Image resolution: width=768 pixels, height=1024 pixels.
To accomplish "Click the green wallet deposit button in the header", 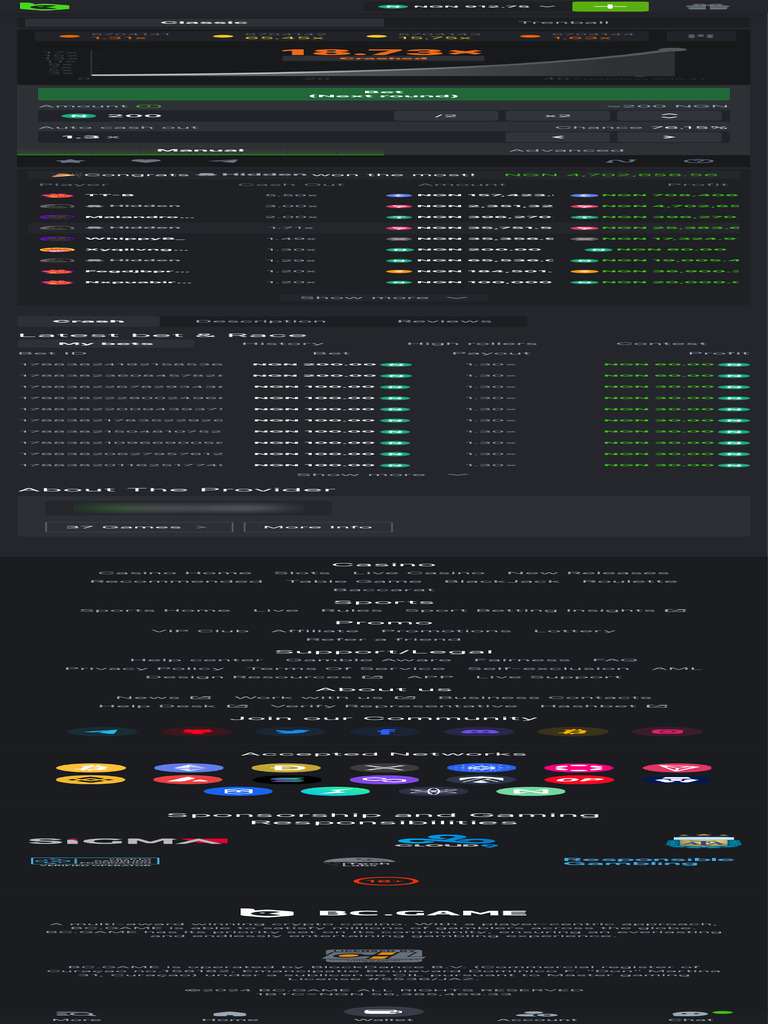I will [x=610, y=6].
